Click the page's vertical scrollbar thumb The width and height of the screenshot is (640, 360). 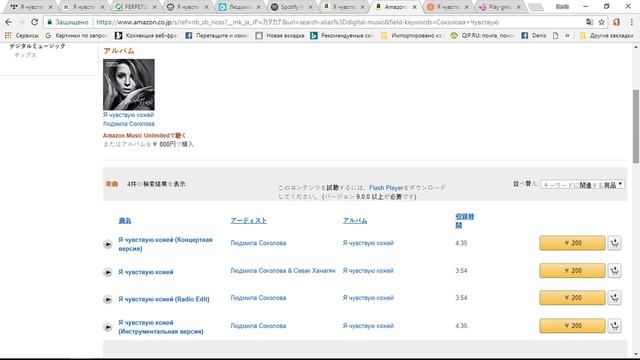point(636,127)
